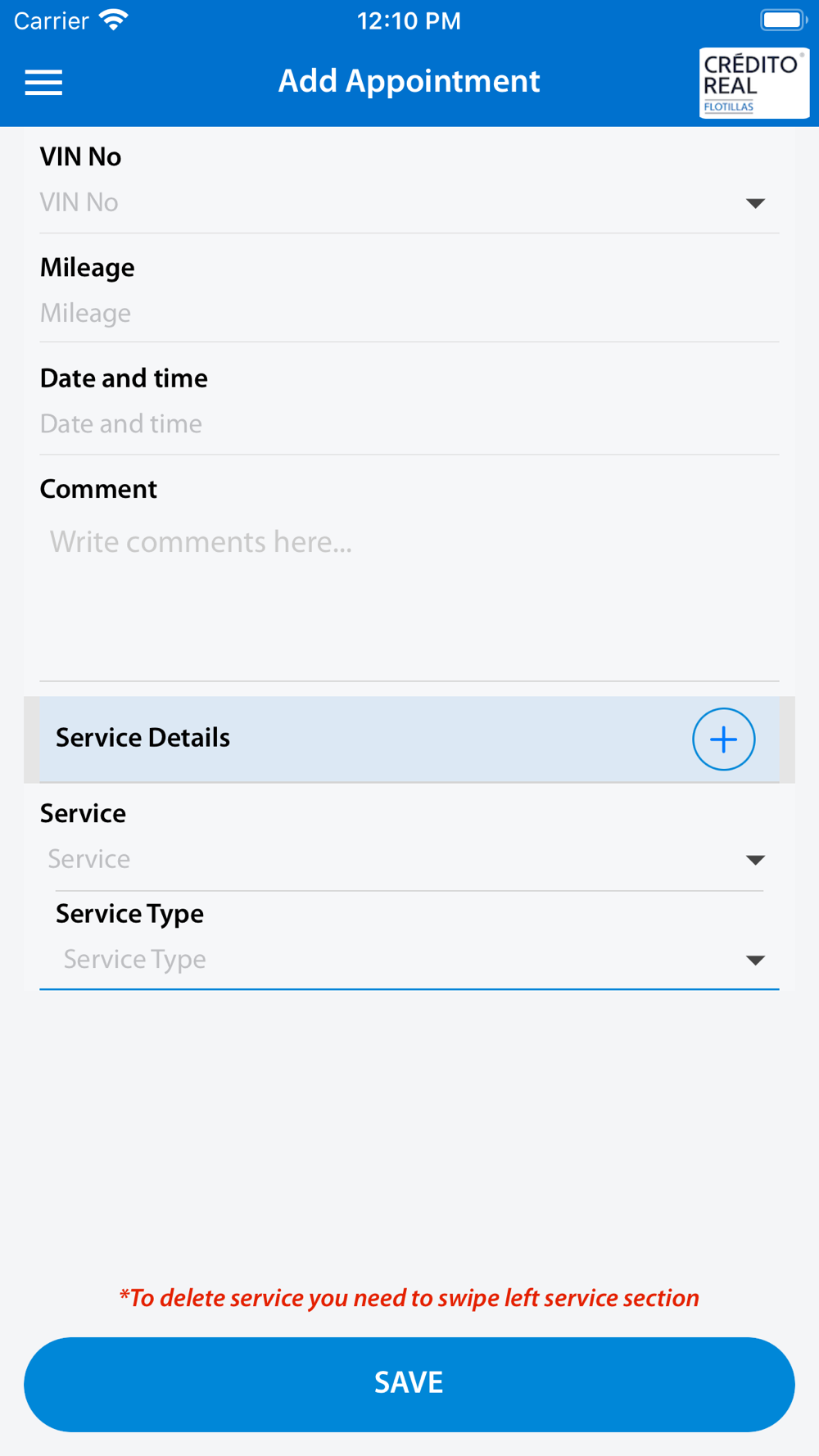Click the red swipe-to-delete hint text
Viewport: 819px width, 1456px height.
click(x=409, y=1298)
